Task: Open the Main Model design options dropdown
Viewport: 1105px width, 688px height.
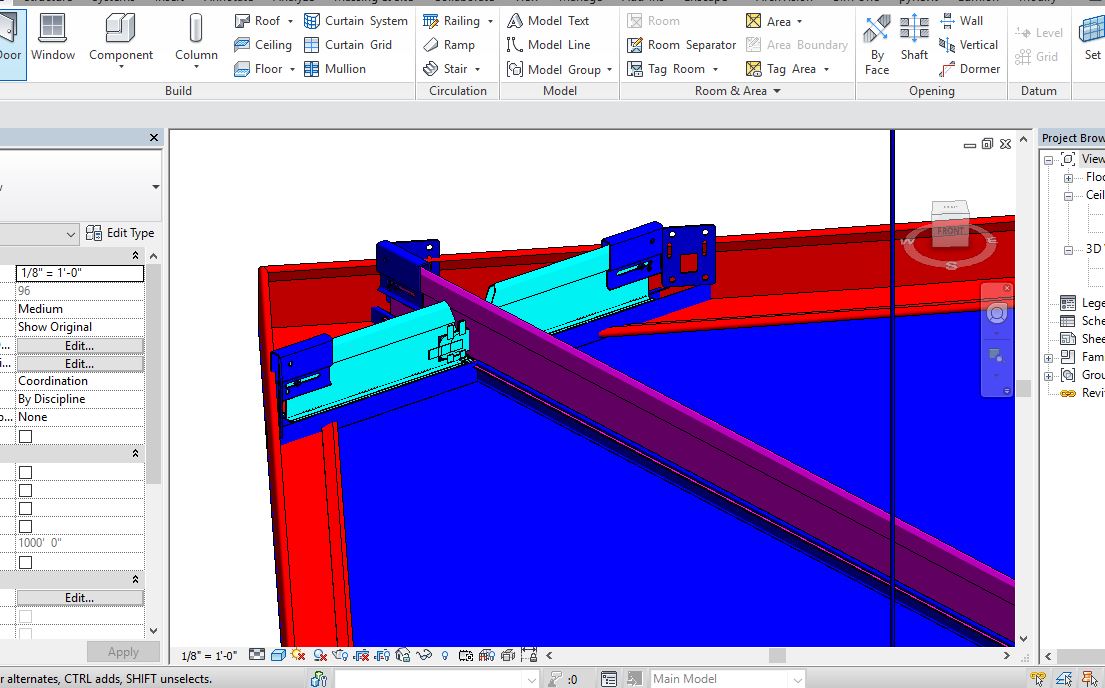Action: (796, 679)
